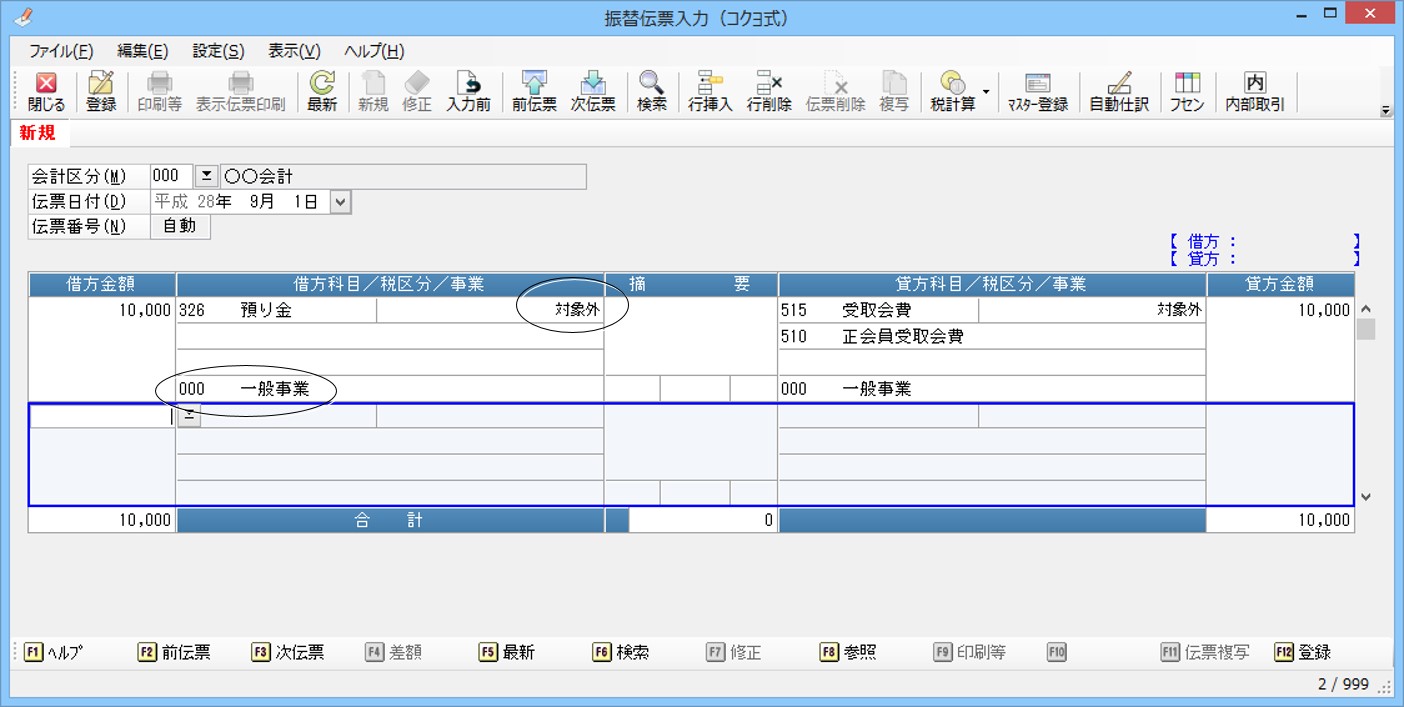Click the F12 登録 function key button
Screen dimensions: 1404x707
[x=1302, y=652]
